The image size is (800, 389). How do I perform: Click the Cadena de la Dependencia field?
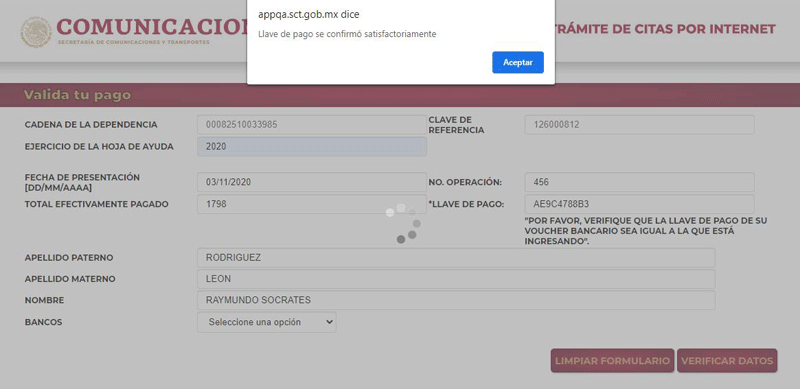tap(312, 125)
